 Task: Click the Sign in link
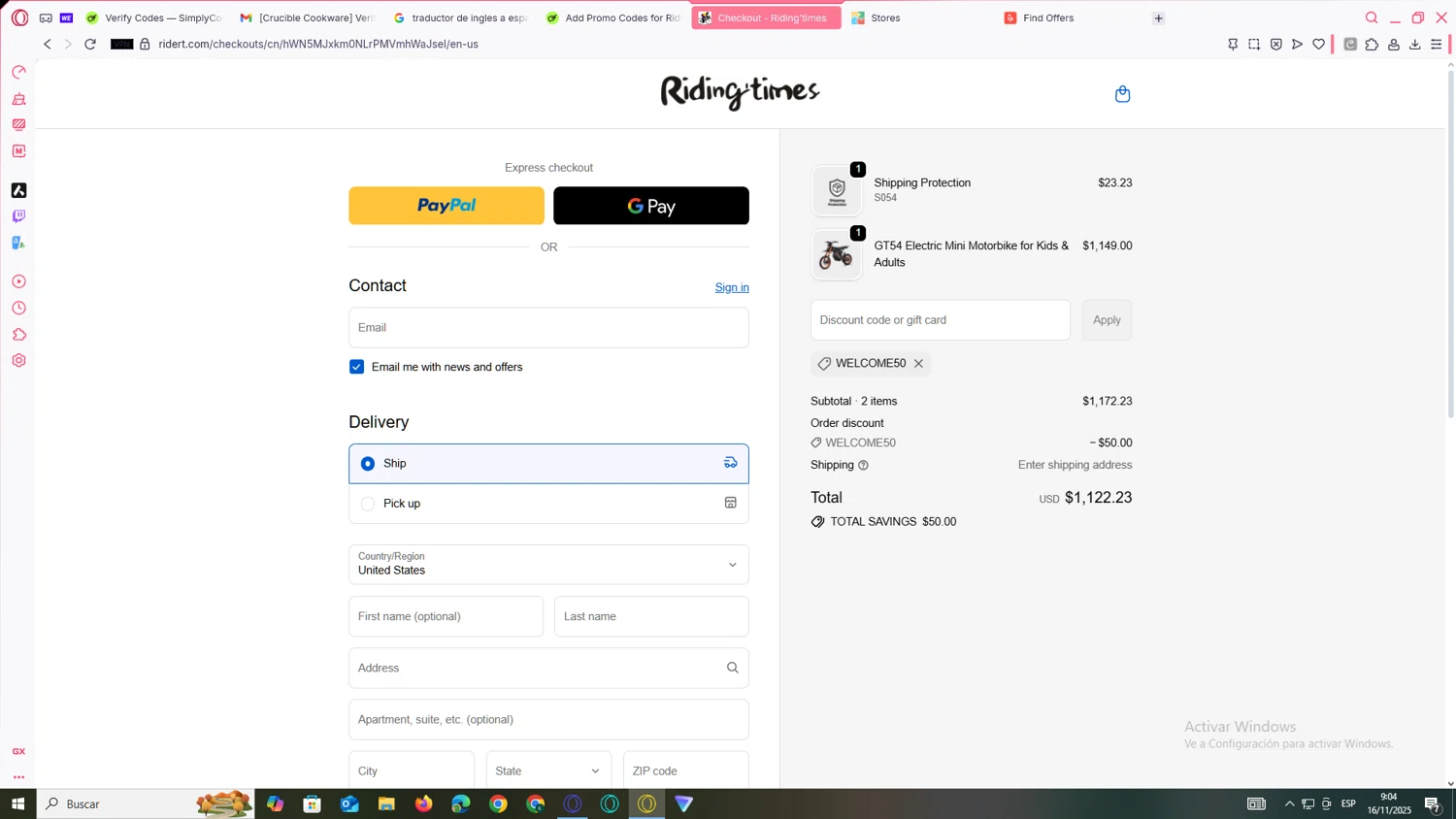tap(732, 287)
